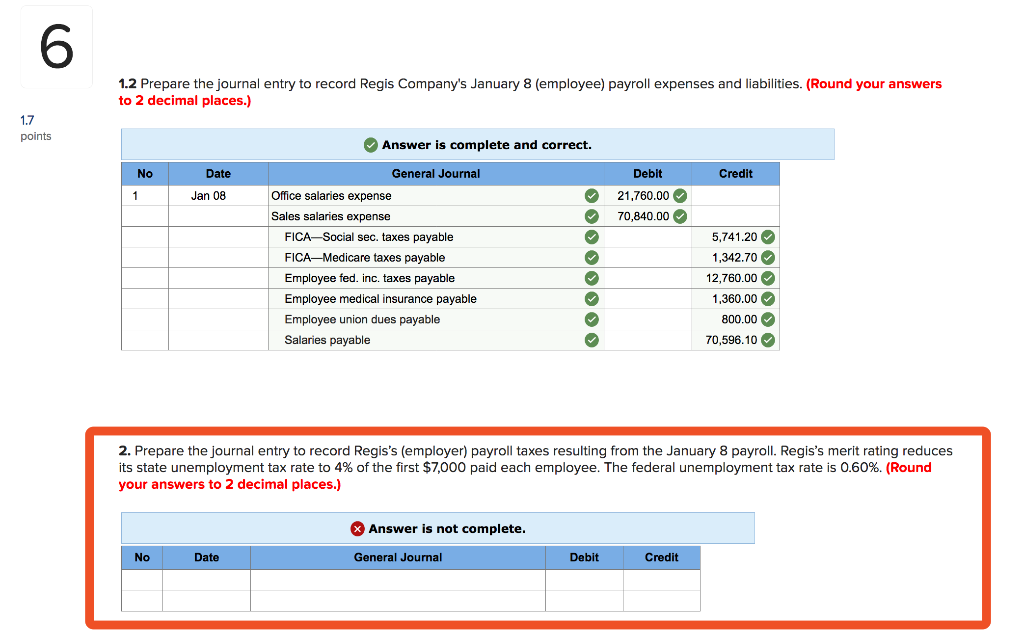
Task: Click the Credit header in requirement 2 table
Action: pyautogui.click(x=661, y=557)
